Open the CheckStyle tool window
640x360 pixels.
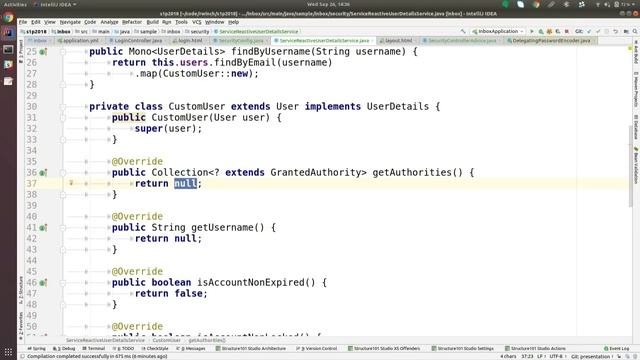click(155, 349)
